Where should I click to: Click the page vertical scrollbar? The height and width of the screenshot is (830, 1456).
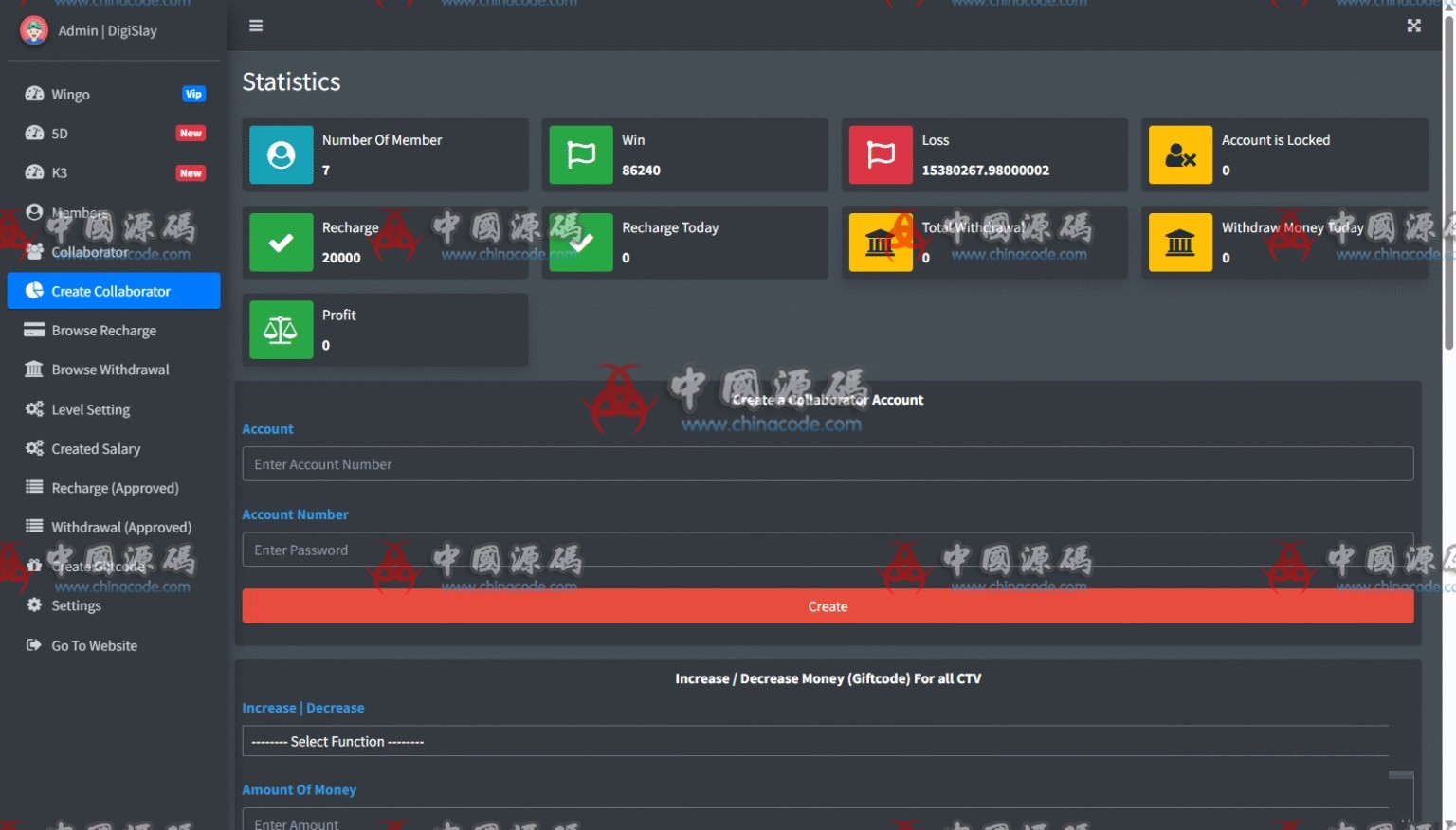(1448, 180)
